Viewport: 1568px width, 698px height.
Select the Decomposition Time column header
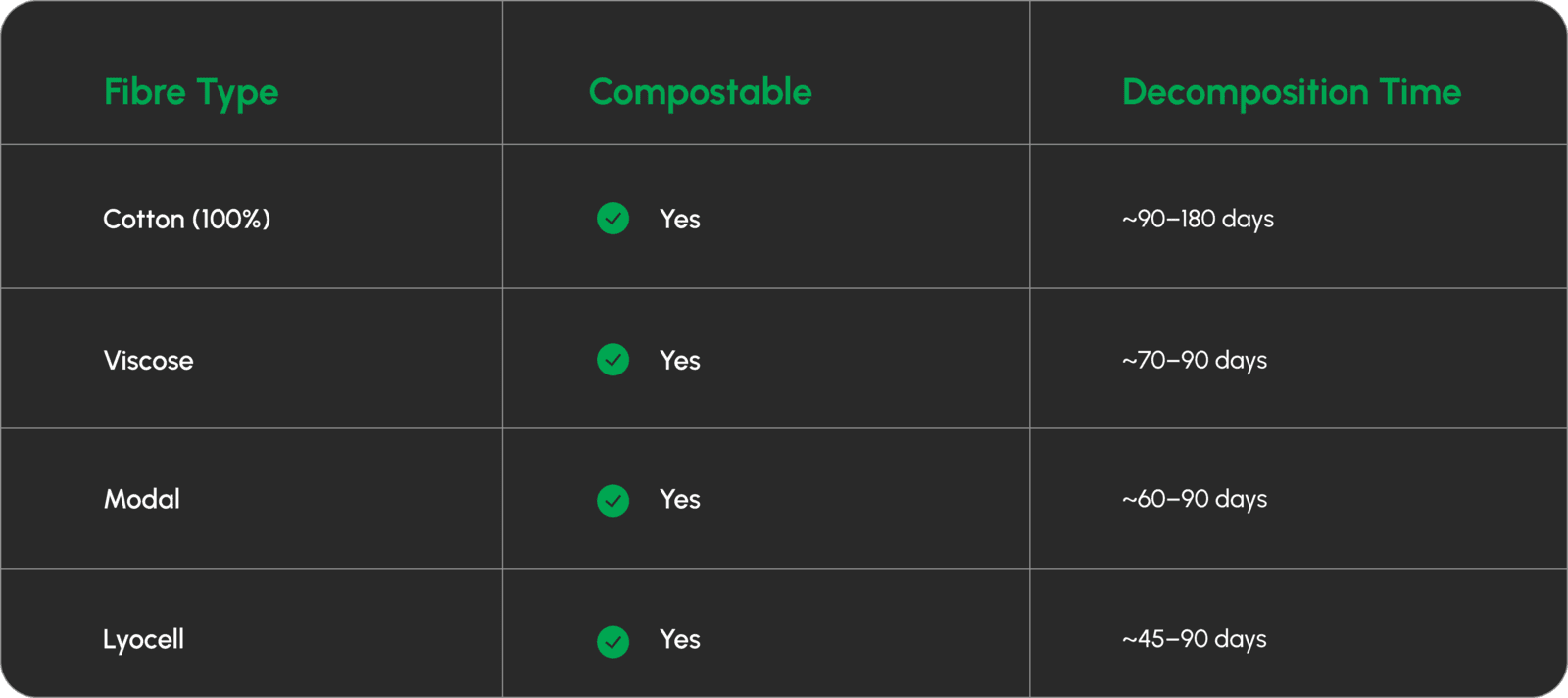pos(1291,92)
